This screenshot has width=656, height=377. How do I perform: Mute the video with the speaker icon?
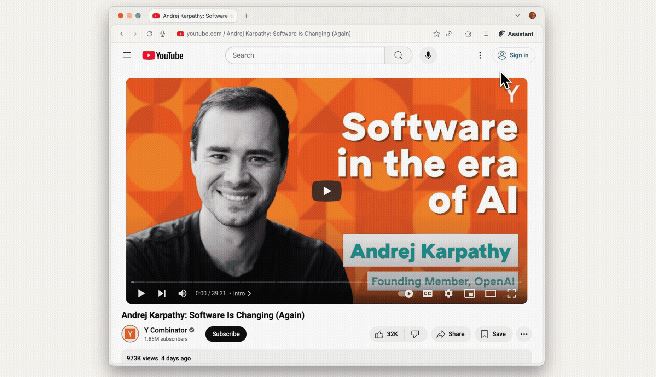coord(182,293)
